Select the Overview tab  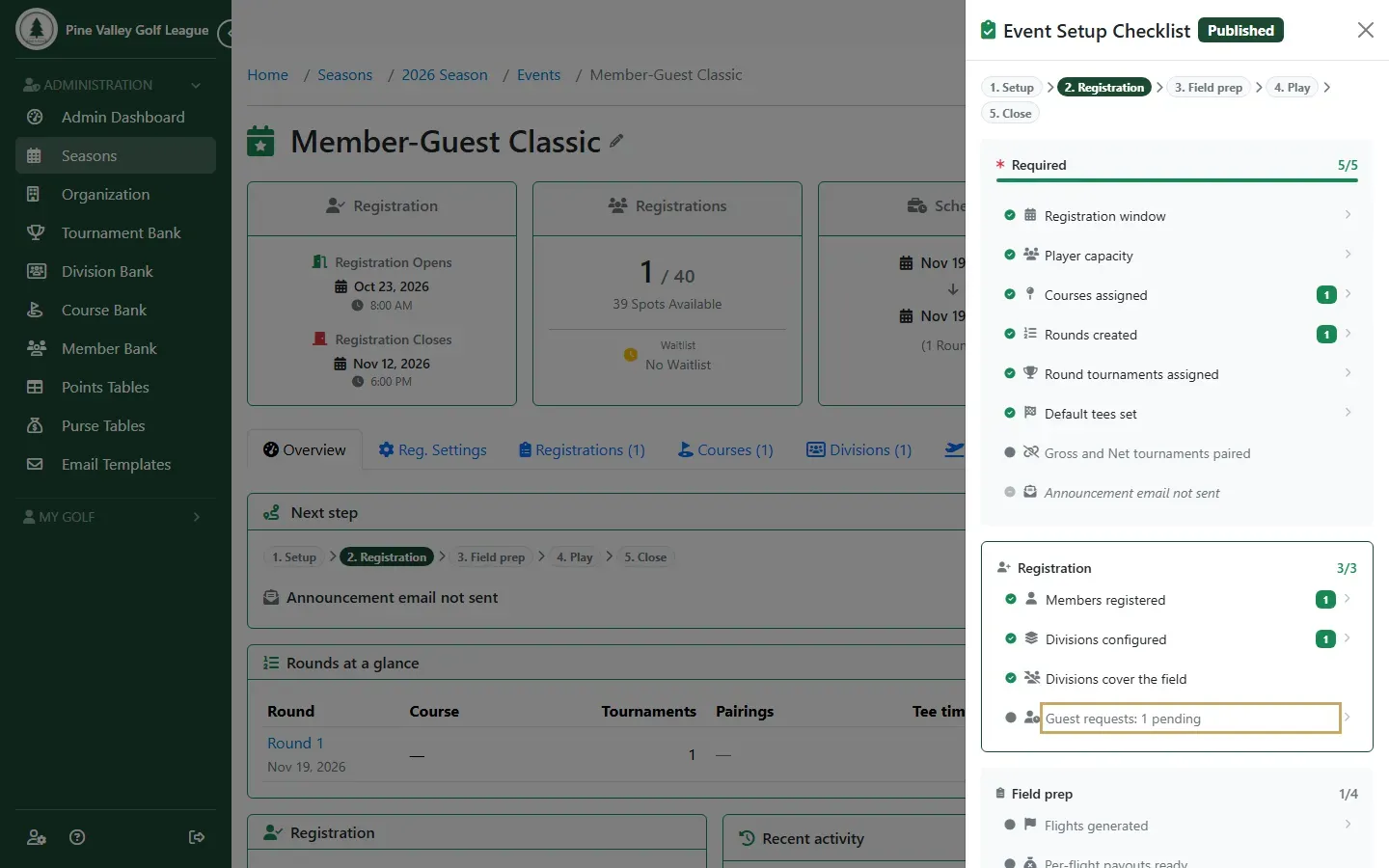coord(305,450)
